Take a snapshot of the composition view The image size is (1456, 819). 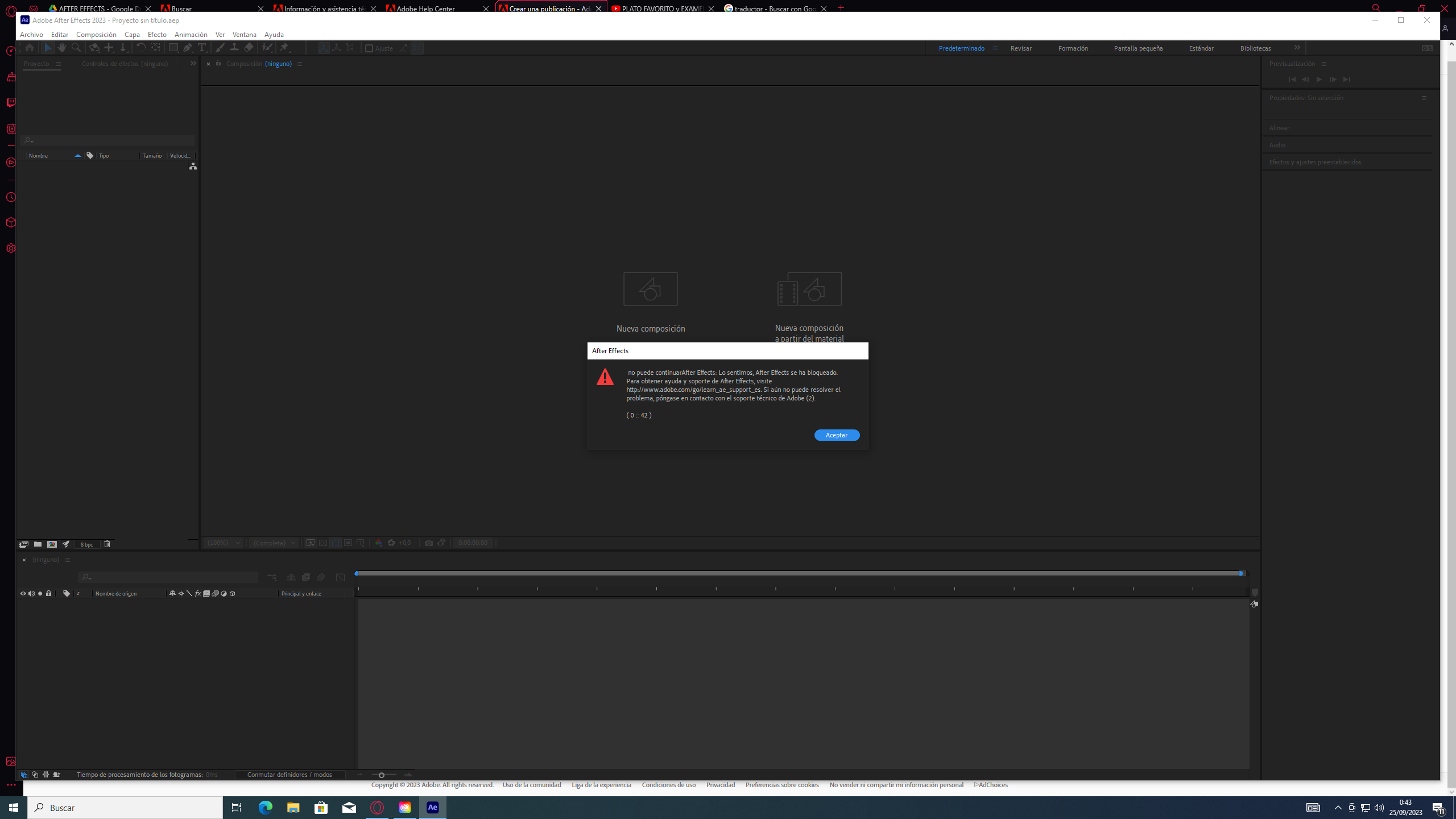(429, 543)
